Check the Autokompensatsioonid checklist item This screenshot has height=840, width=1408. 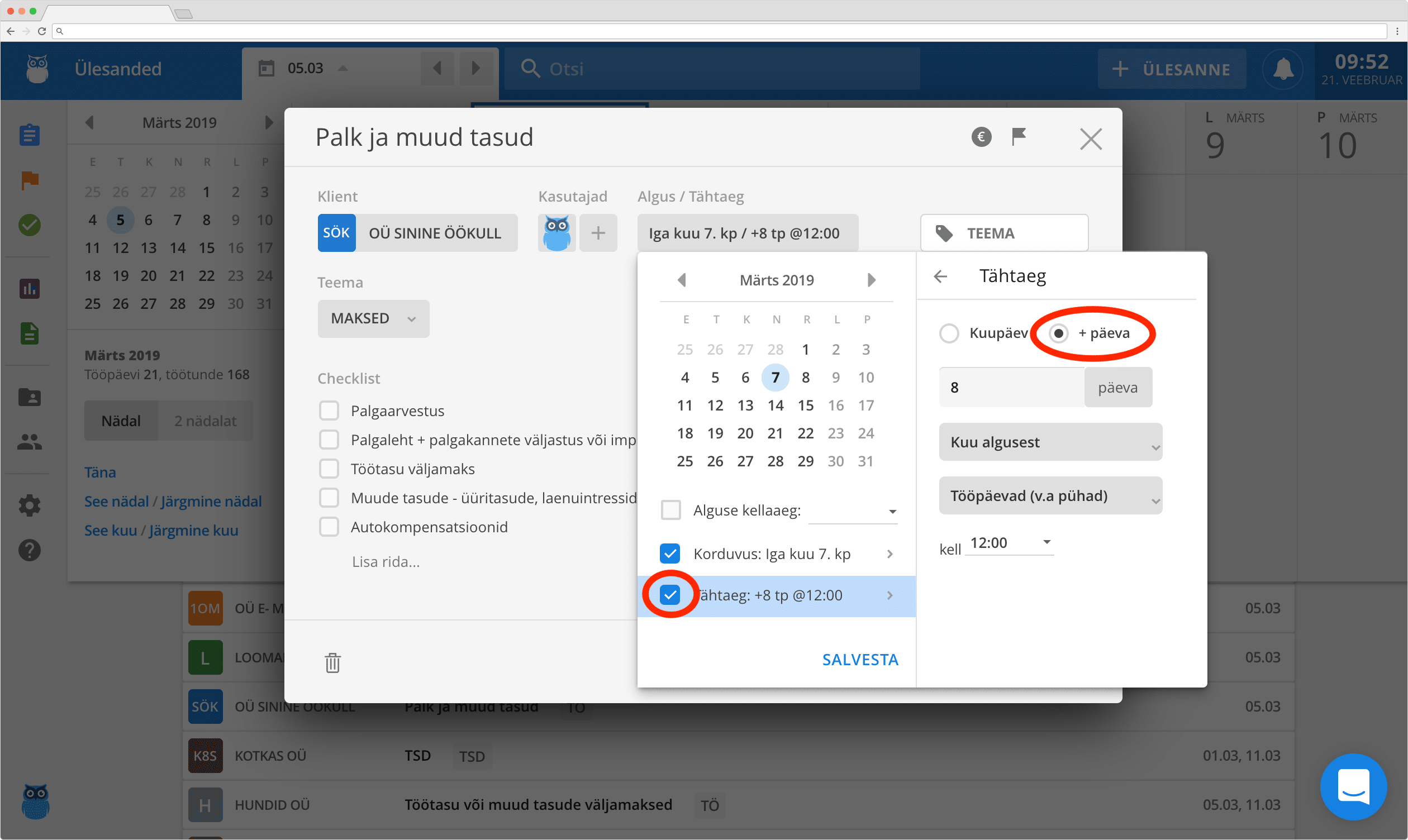[x=329, y=527]
